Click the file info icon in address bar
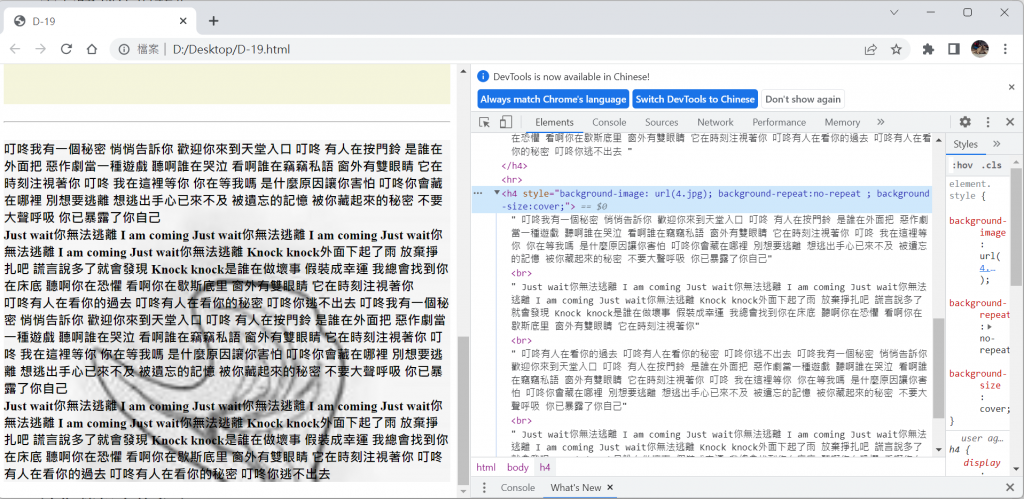1024x499 pixels. pyautogui.click(x=124, y=49)
